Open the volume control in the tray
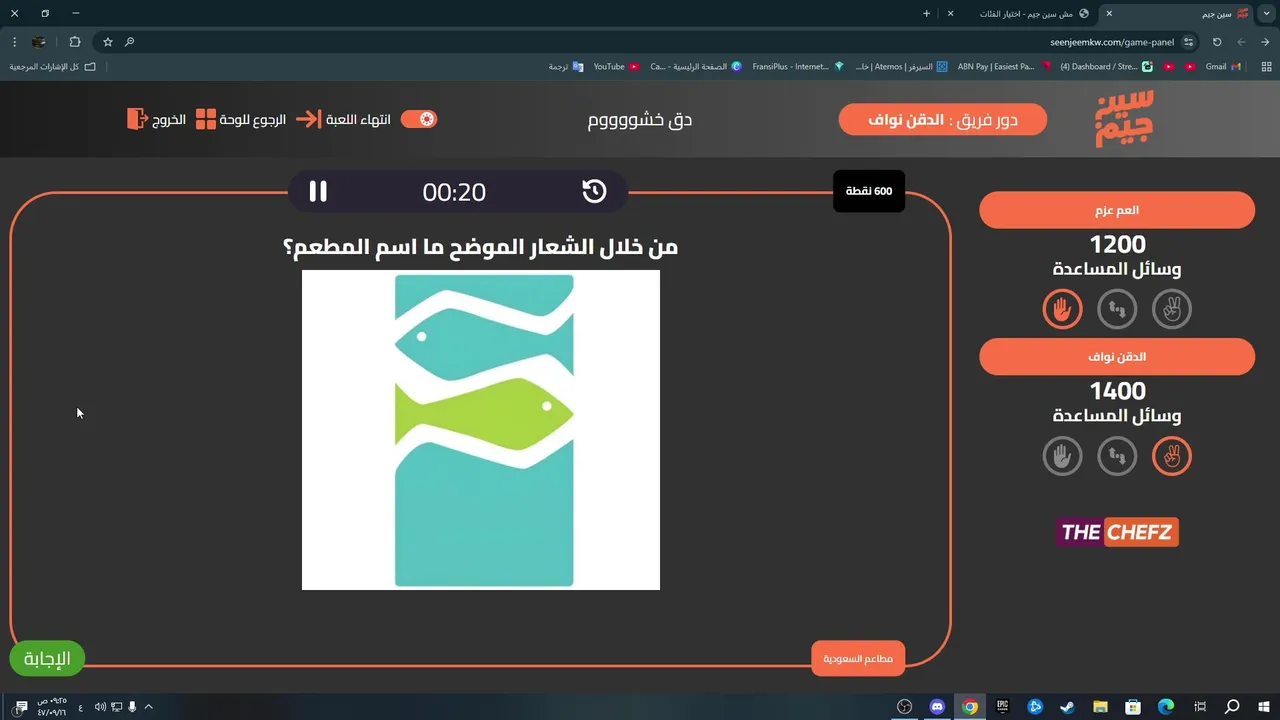The width and height of the screenshot is (1280, 720). pyautogui.click(x=100, y=707)
